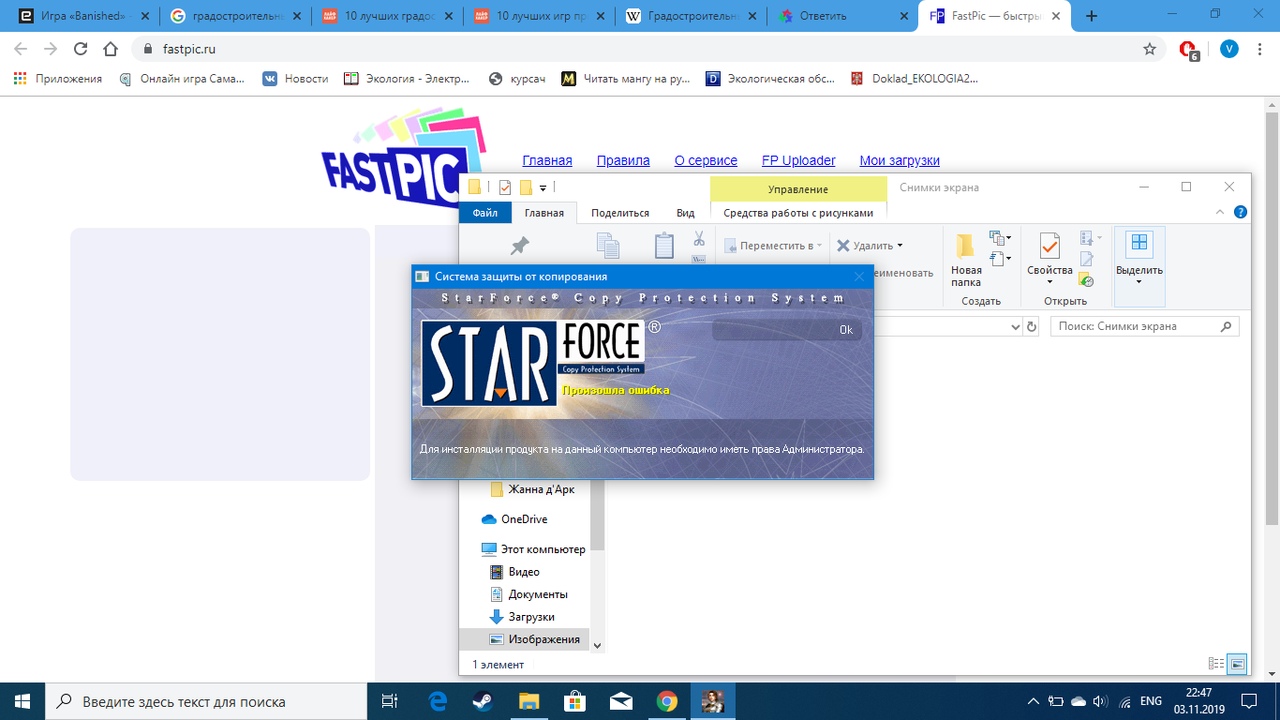
Task: Refresh the Explorer folder view
Action: pos(1032,327)
